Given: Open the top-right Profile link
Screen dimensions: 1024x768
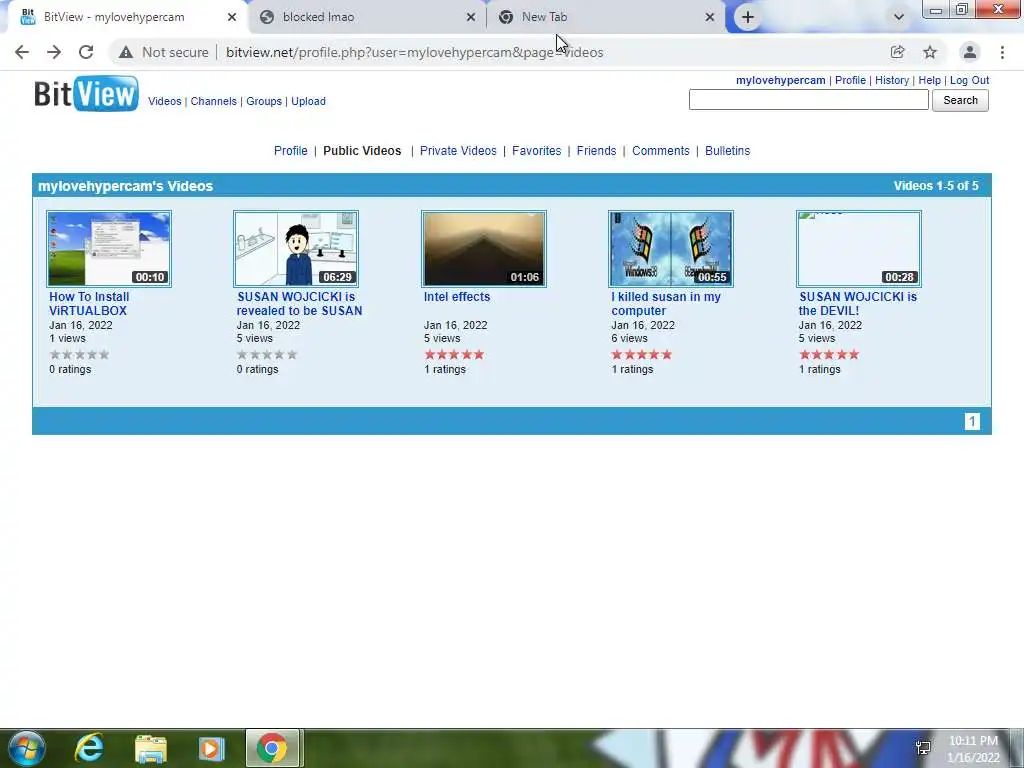Looking at the screenshot, I should [850, 80].
